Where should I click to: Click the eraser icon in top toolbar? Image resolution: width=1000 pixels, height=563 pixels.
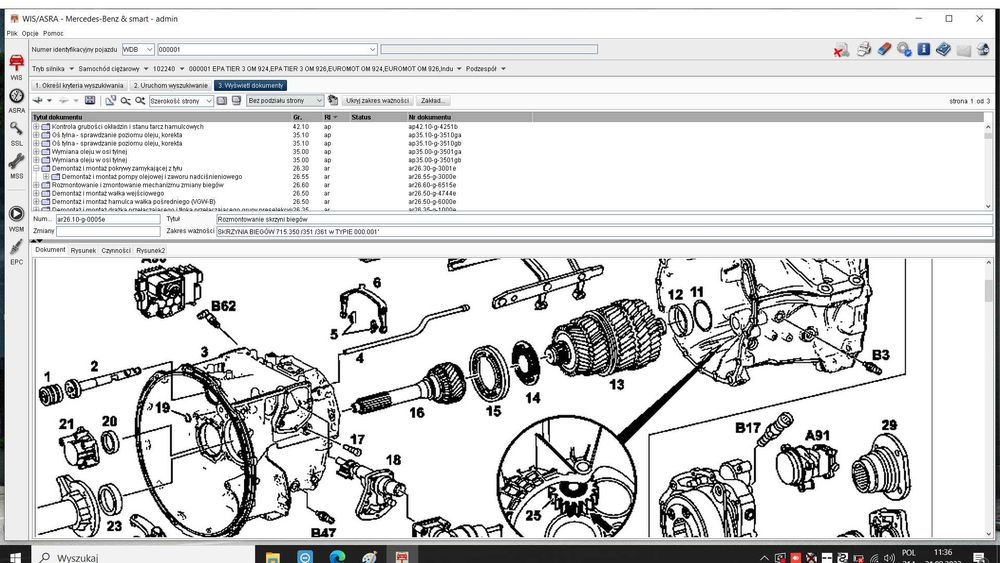(x=883, y=49)
